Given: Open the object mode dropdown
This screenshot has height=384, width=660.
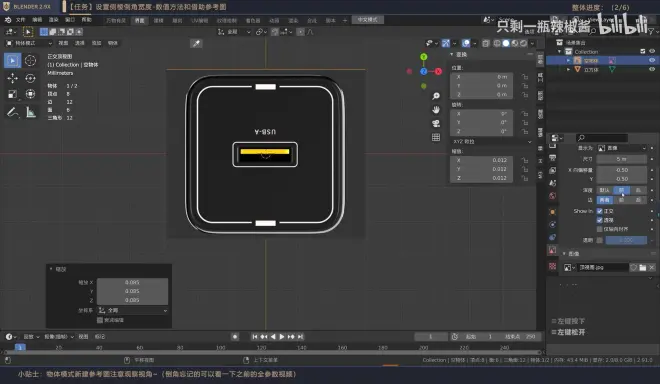Looking at the screenshot, I should pyautogui.click(x=29, y=43).
